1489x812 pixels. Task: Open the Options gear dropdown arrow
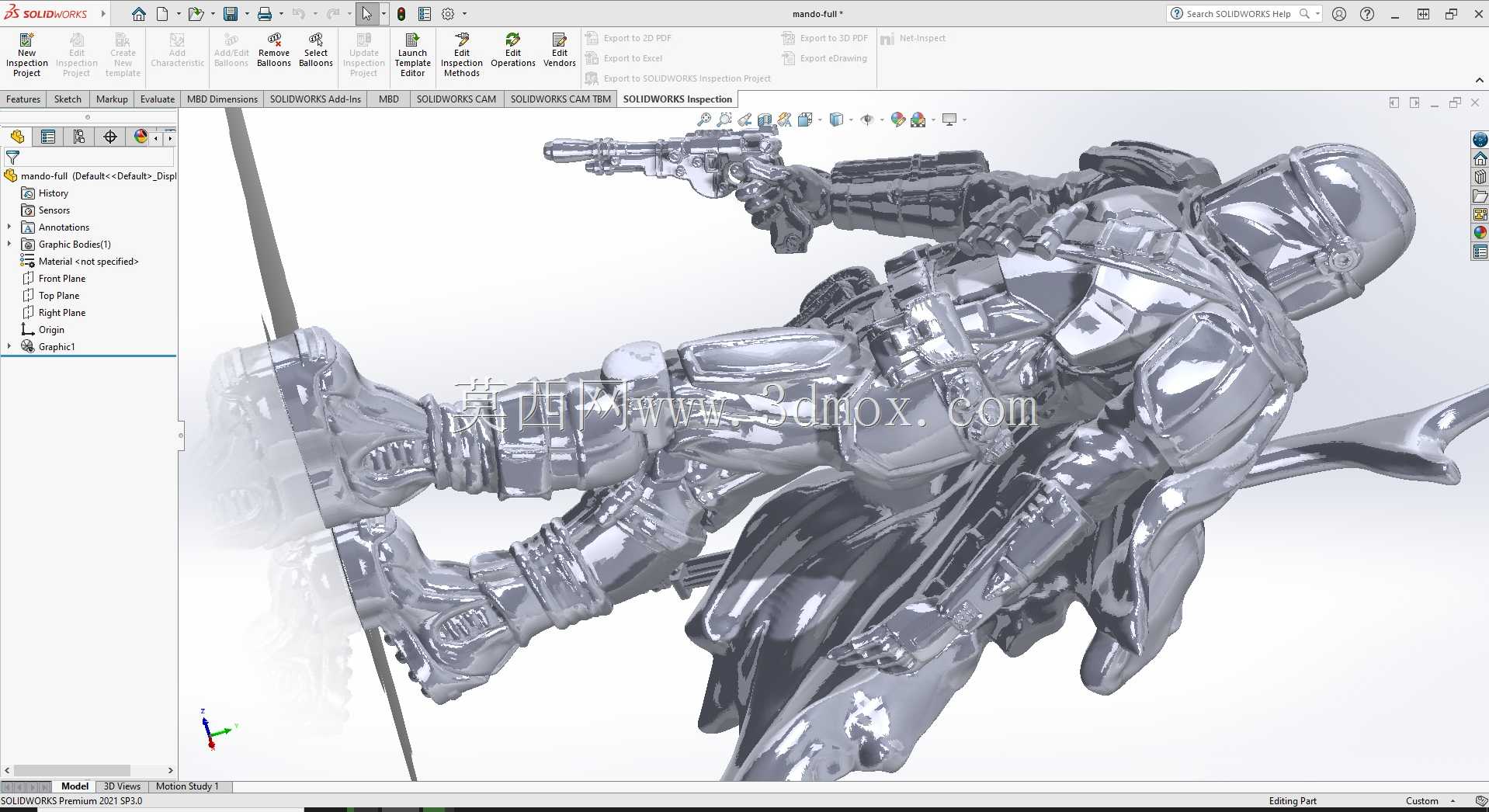coord(464,14)
